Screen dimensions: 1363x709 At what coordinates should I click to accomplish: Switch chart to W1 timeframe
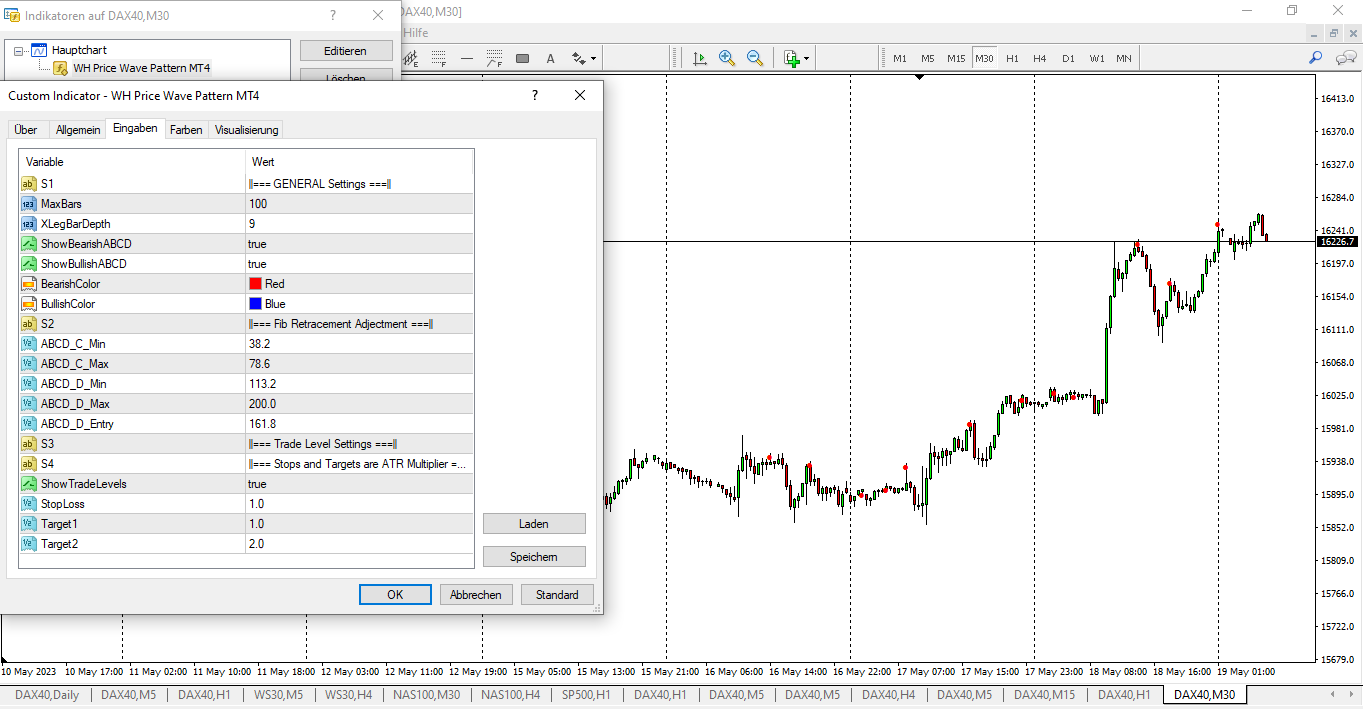tap(1097, 58)
